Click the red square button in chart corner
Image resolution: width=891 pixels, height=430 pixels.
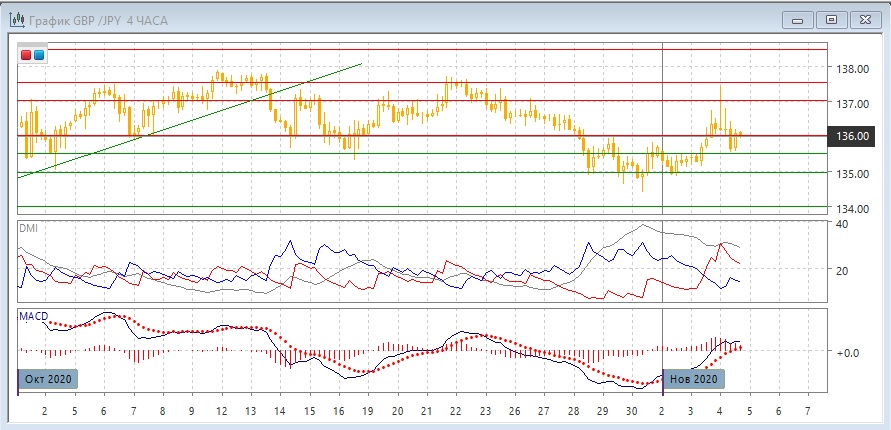pyautogui.click(x=26, y=55)
